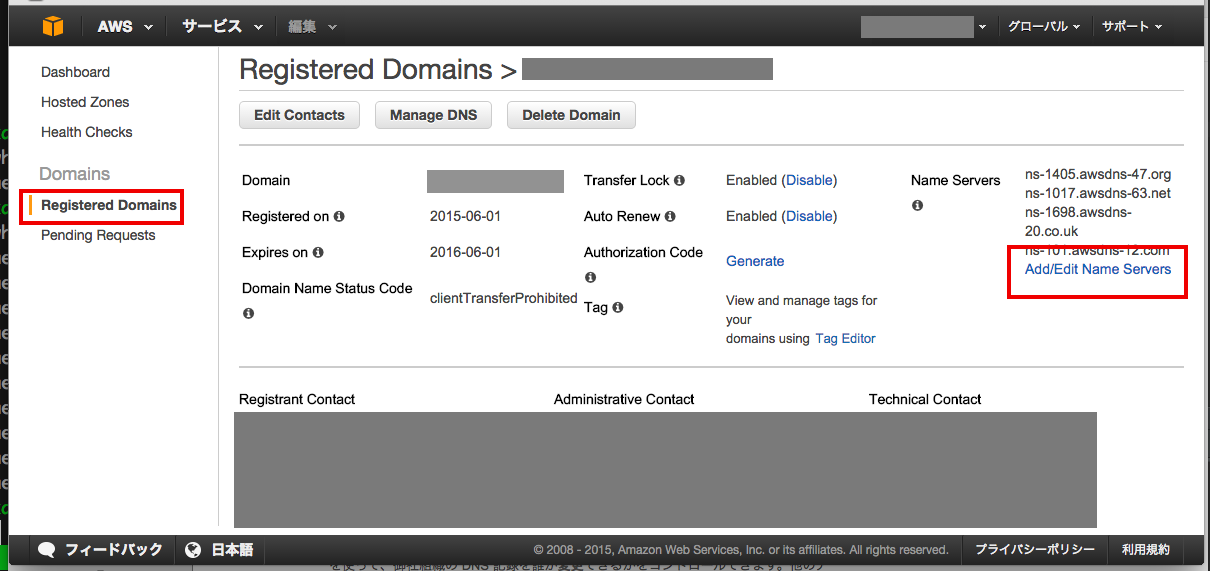The image size is (1210, 571).
Task: Open the AWS dropdown menu
Action: pos(125,27)
